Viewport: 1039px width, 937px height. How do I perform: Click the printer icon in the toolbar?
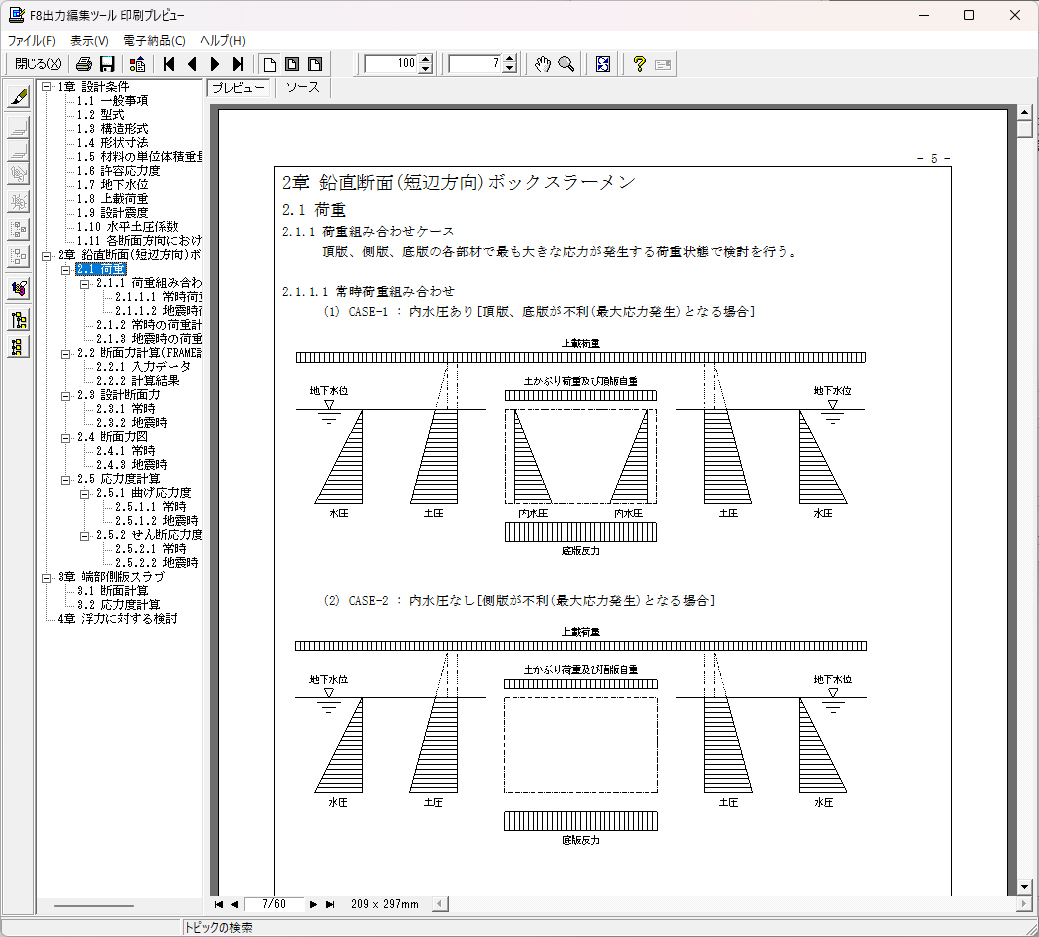pyautogui.click(x=84, y=64)
